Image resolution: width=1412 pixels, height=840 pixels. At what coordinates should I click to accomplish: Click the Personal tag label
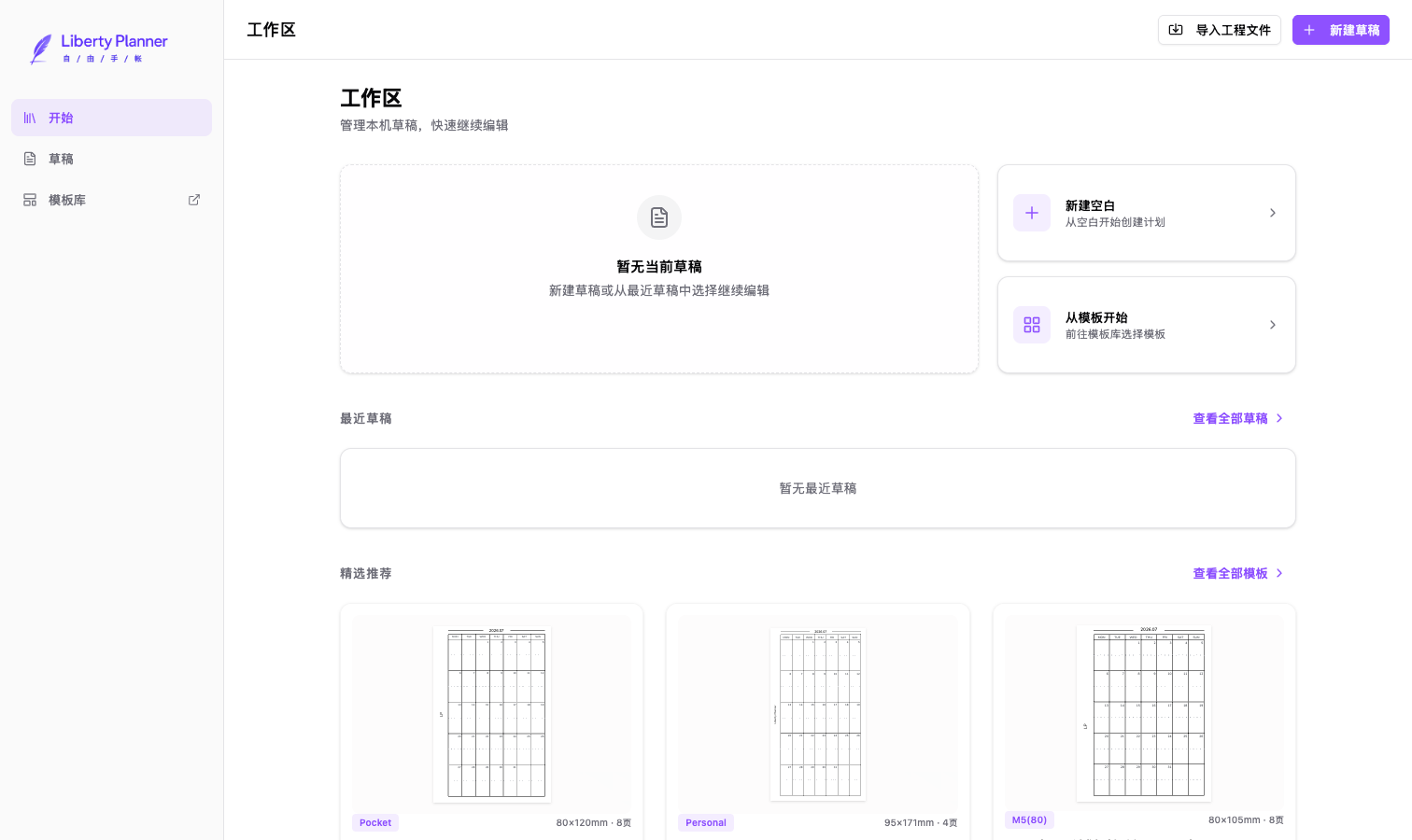pyautogui.click(x=706, y=822)
